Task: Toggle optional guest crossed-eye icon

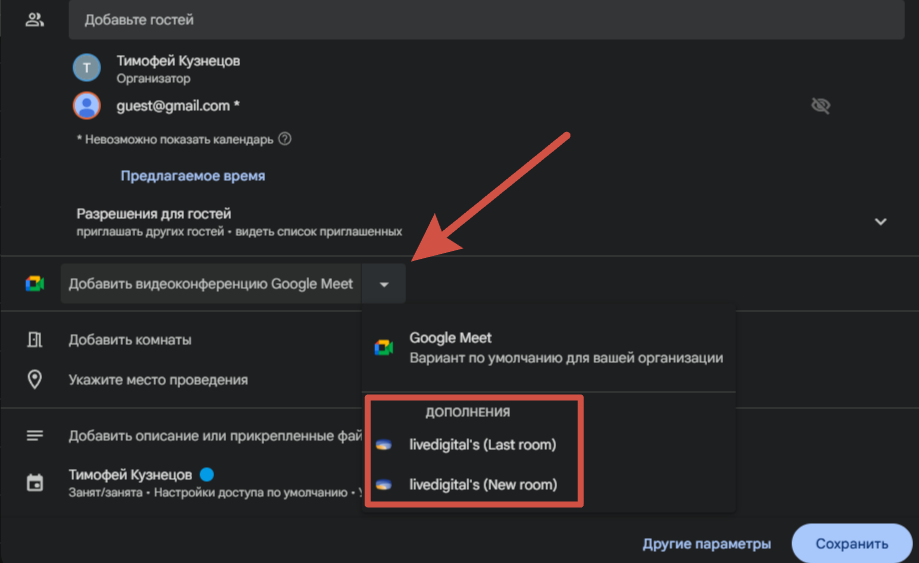Action: click(821, 105)
